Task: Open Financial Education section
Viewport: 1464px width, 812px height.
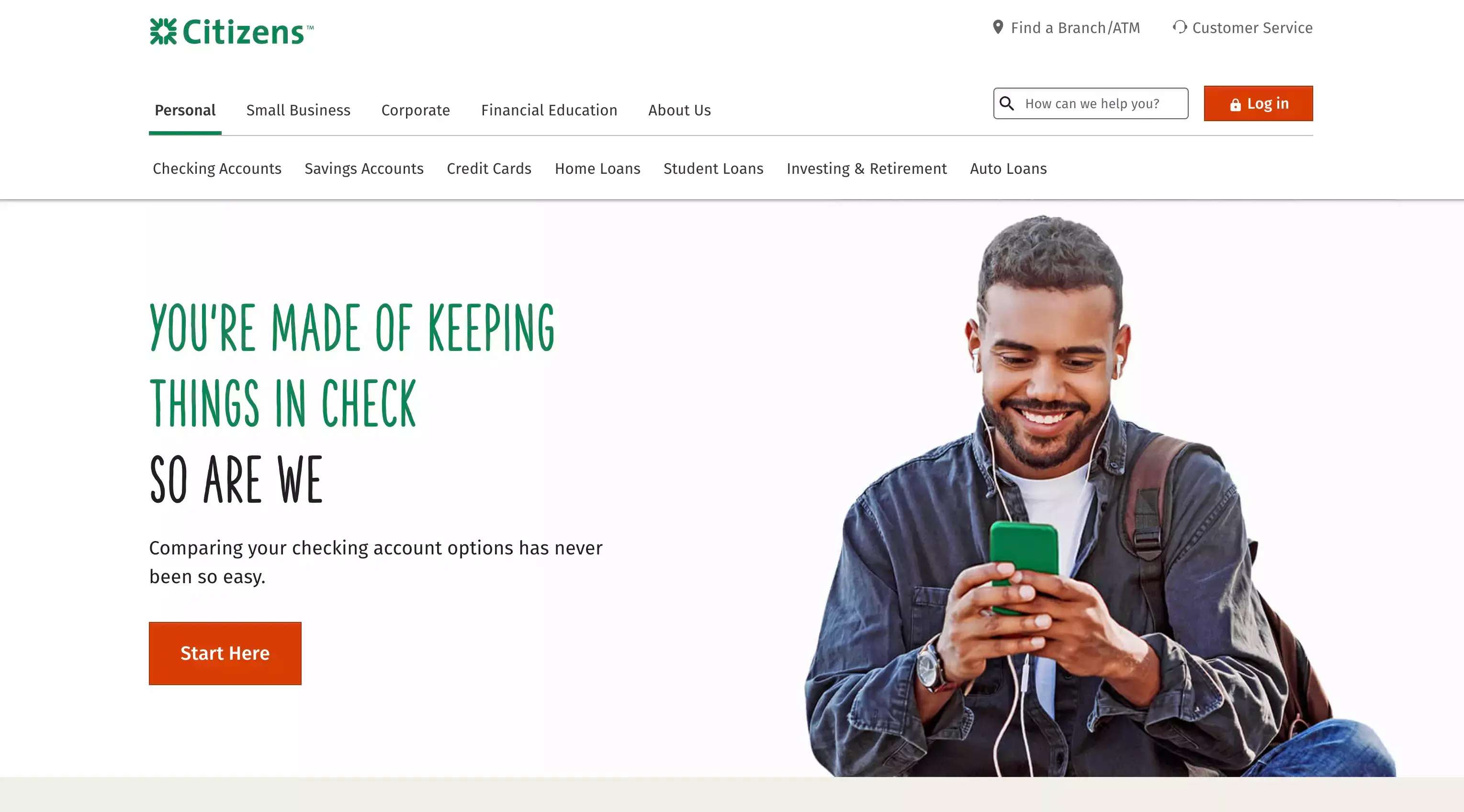Action: tap(549, 110)
